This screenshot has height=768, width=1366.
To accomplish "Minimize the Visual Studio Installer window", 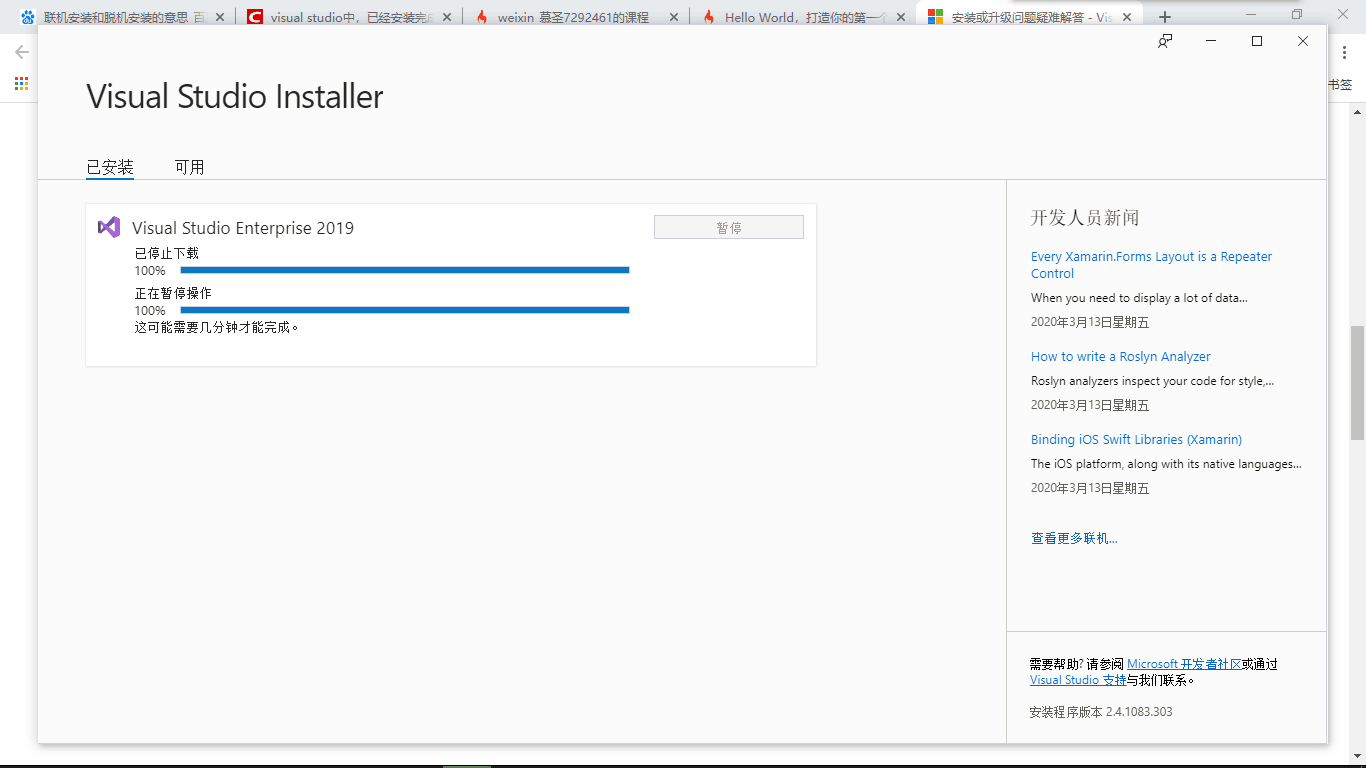I will click(x=1211, y=41).
